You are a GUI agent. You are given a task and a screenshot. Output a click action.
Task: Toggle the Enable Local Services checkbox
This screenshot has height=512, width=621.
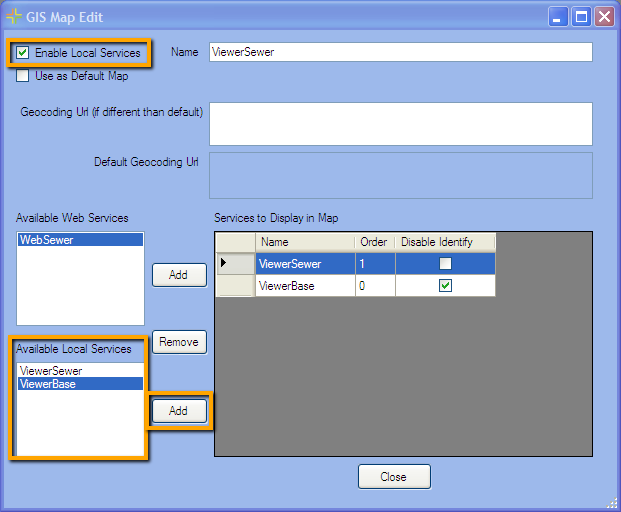(23, 52)
